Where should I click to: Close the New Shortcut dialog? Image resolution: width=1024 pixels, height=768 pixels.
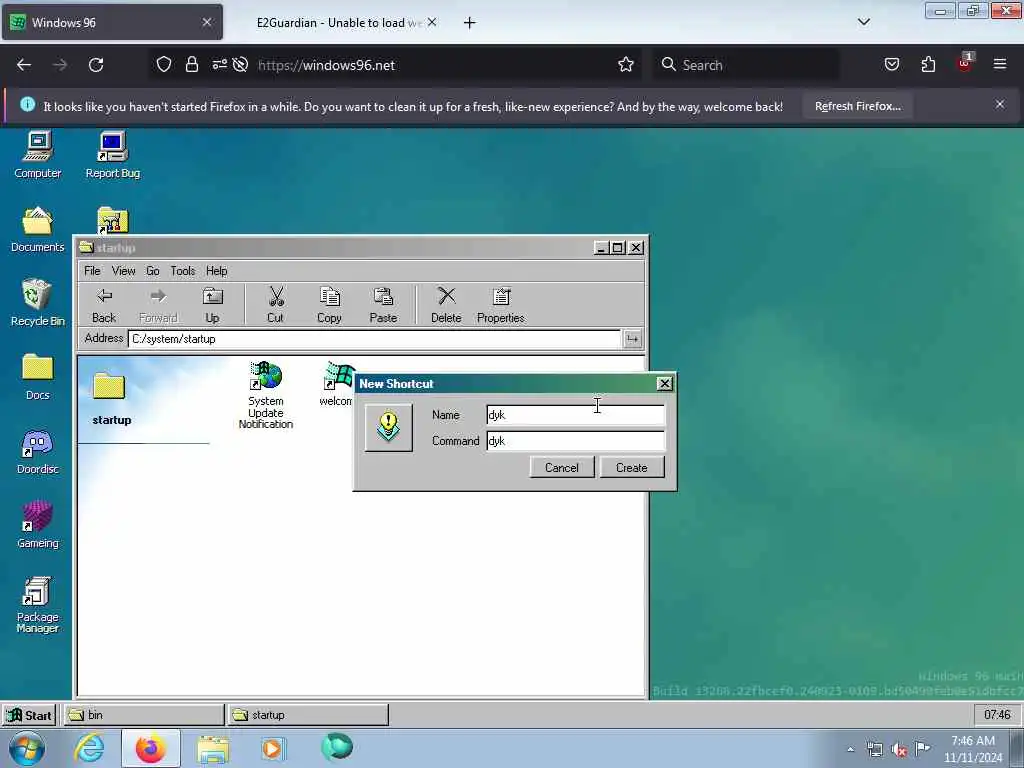[x=664, y=384]
